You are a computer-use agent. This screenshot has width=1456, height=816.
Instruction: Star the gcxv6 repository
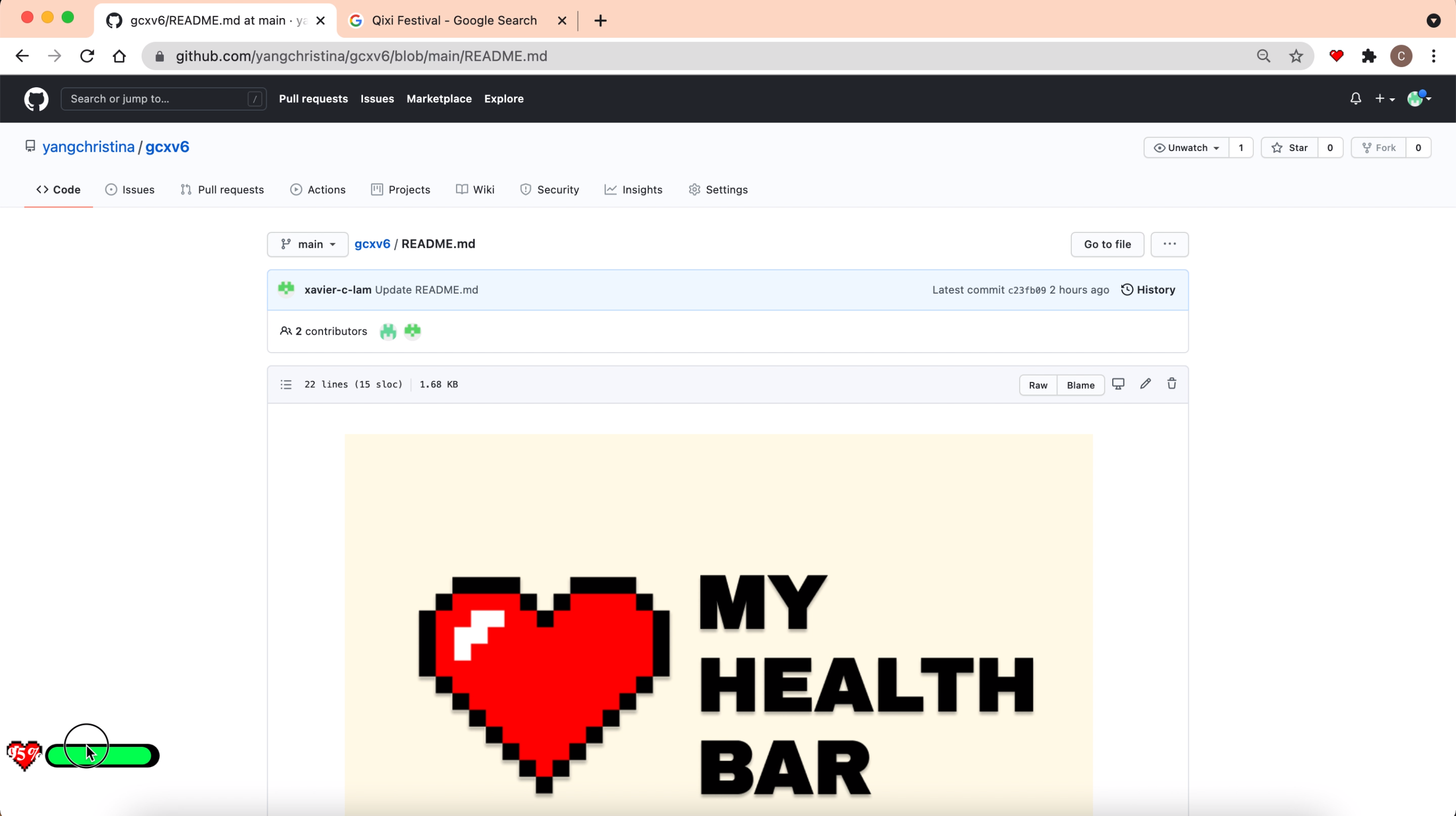(x=1289, y=148)
